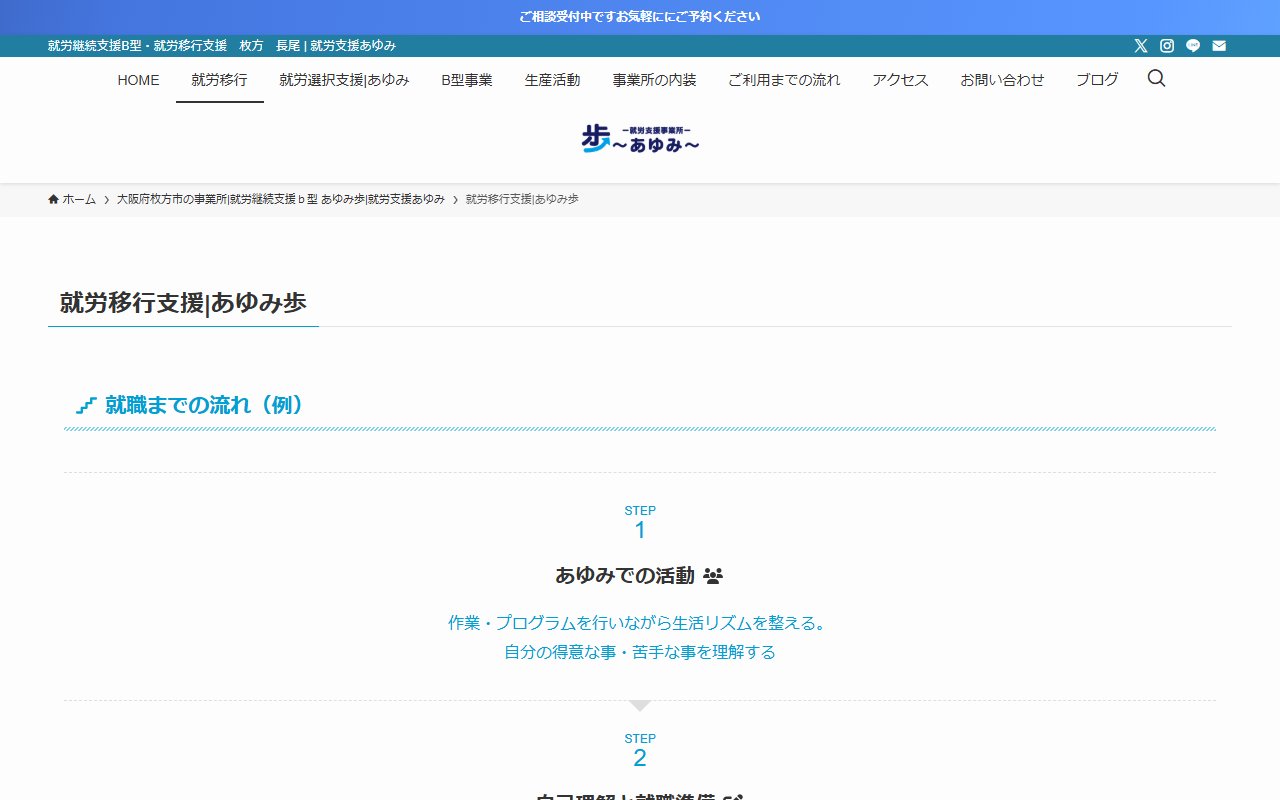This screenshot has height=800, width=1280.
Task: Select the 就労移行 menu item
Action: coord(219,80)
